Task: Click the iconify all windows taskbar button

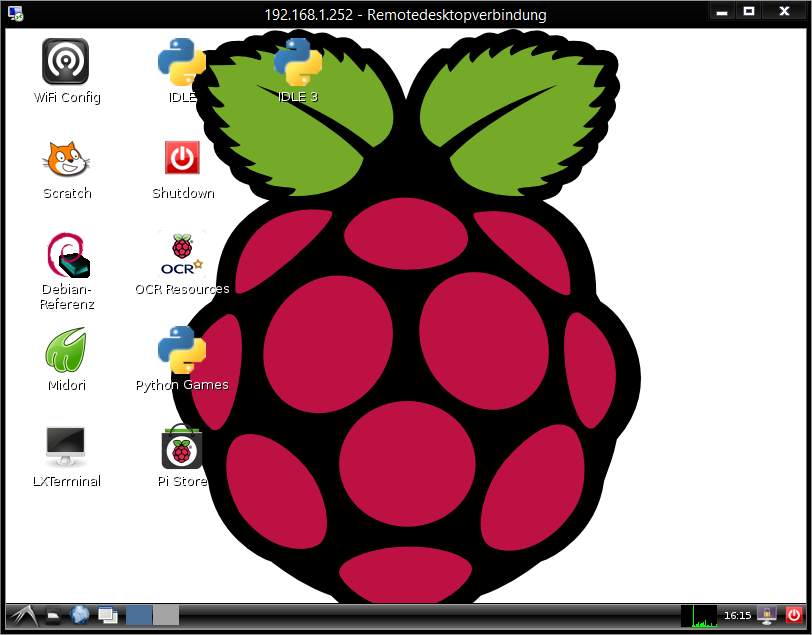Action: 107,616
